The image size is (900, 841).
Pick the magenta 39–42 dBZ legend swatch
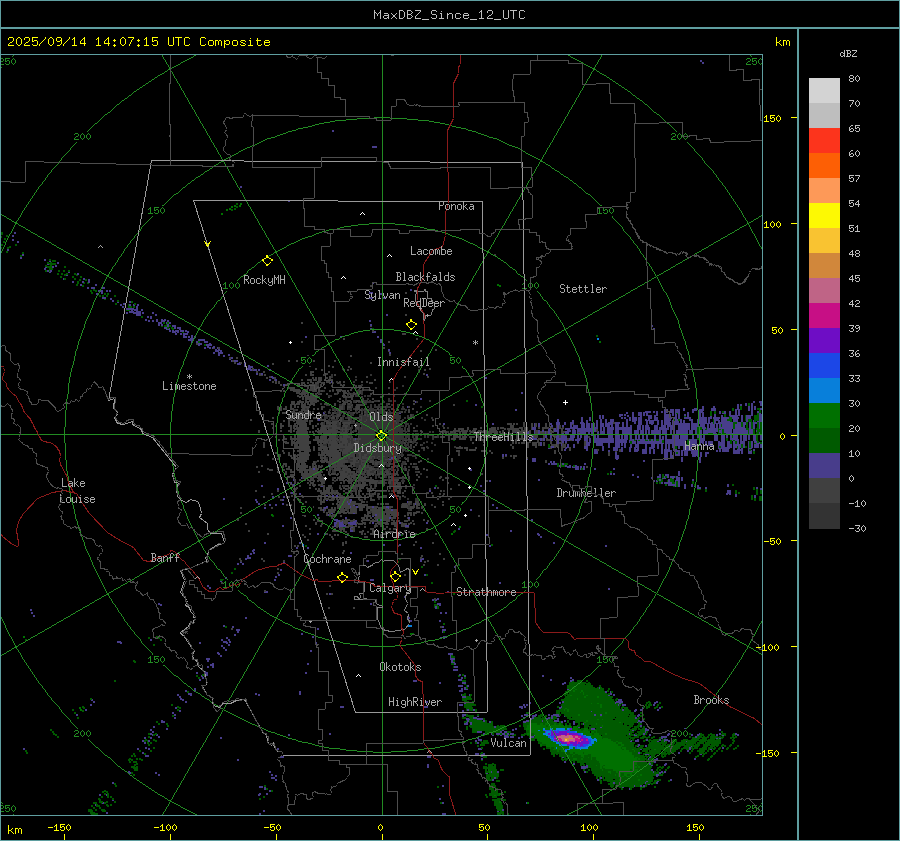[x=824, y=316]
